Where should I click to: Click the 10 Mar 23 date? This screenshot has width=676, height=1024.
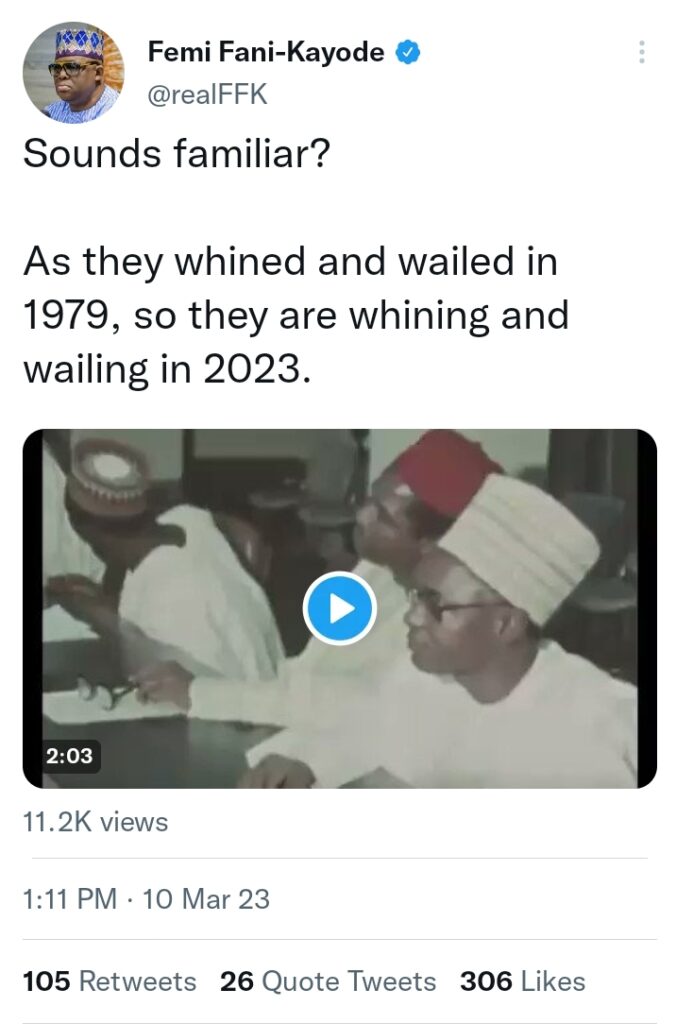206,899
